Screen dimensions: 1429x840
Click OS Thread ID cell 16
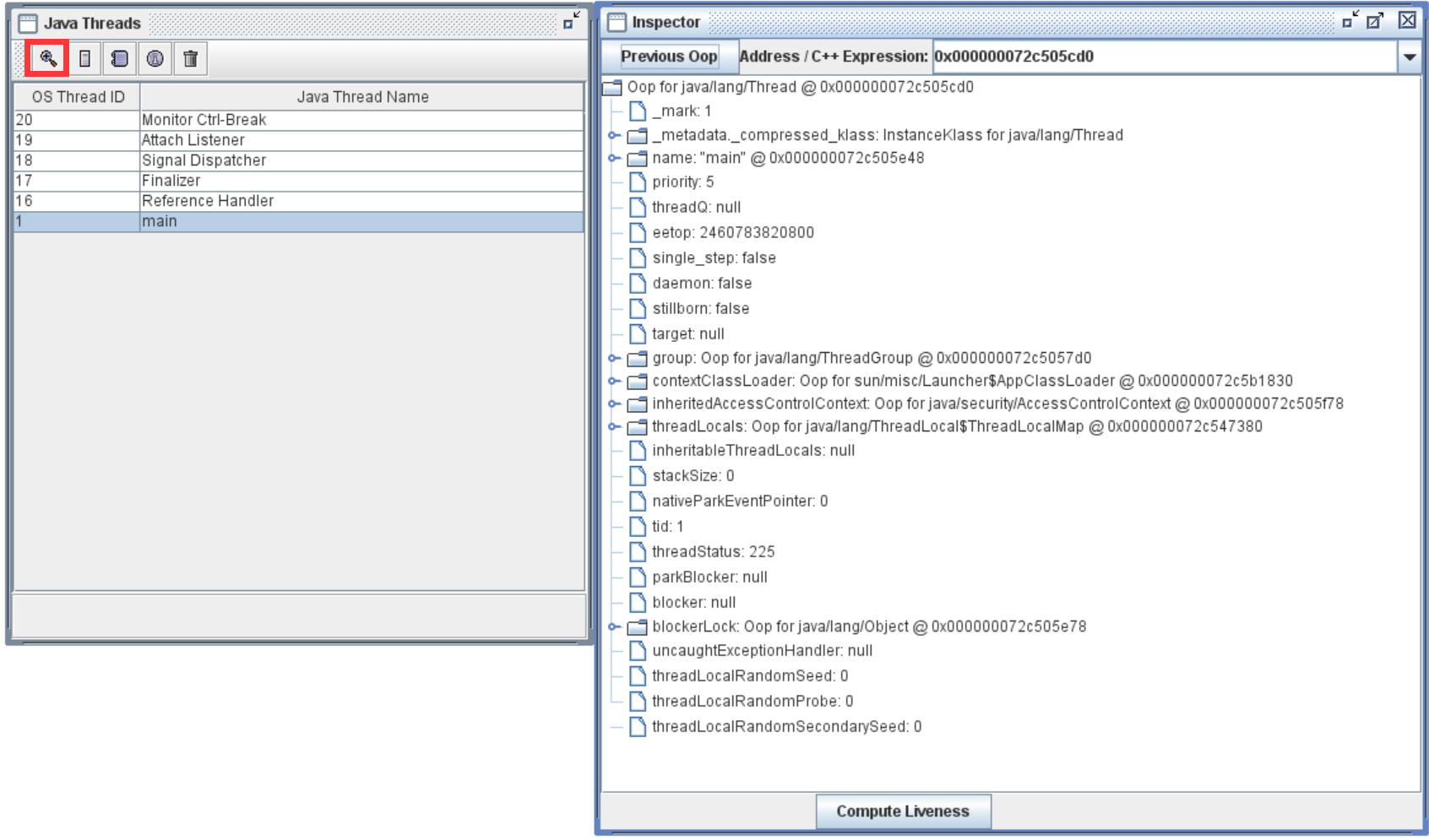pyautogui.click(x=77, y=201)
